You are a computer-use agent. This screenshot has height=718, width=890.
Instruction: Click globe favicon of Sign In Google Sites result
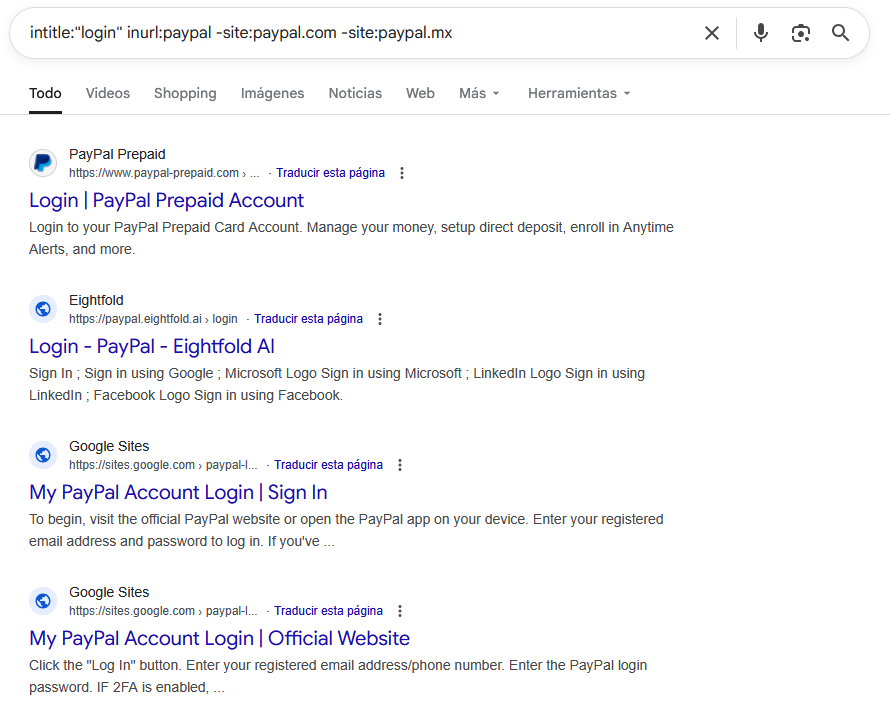[43, 455]
